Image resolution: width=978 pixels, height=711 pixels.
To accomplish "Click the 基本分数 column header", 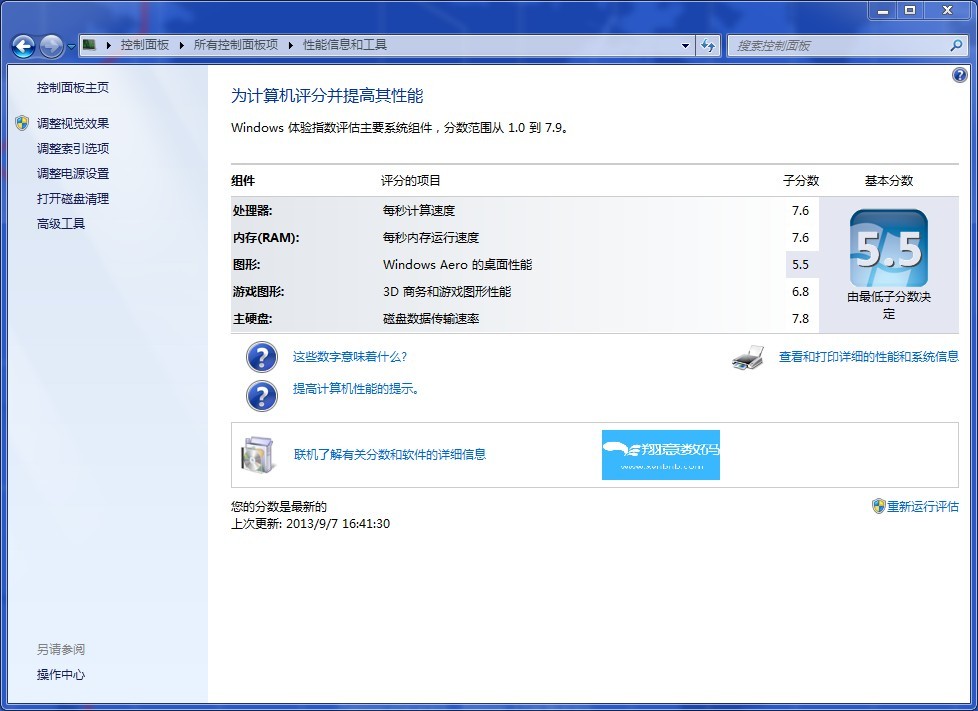I will [889, 181].
